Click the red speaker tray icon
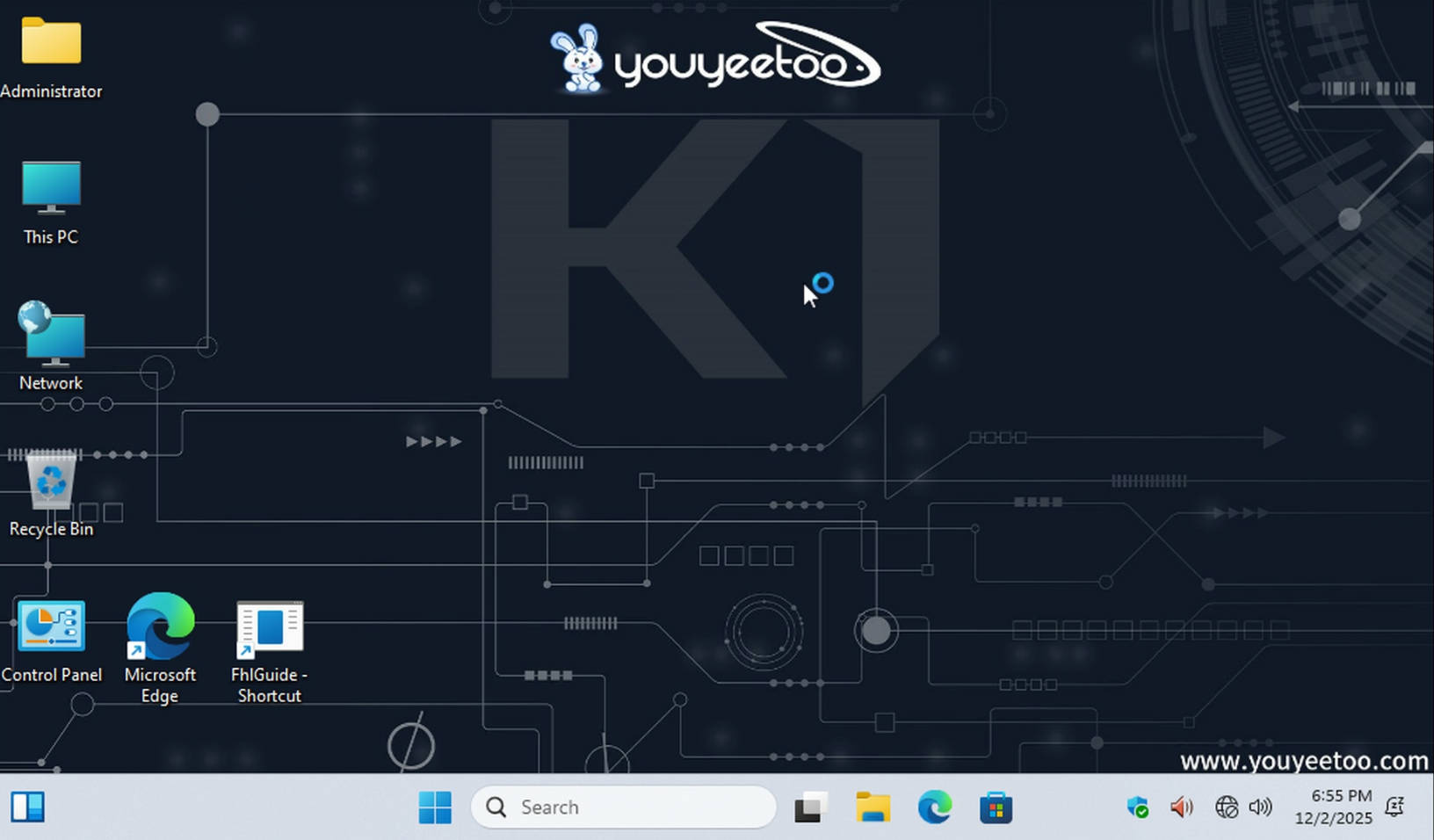The width and height of the screenshot is (1434, 840). [1182, 807]
